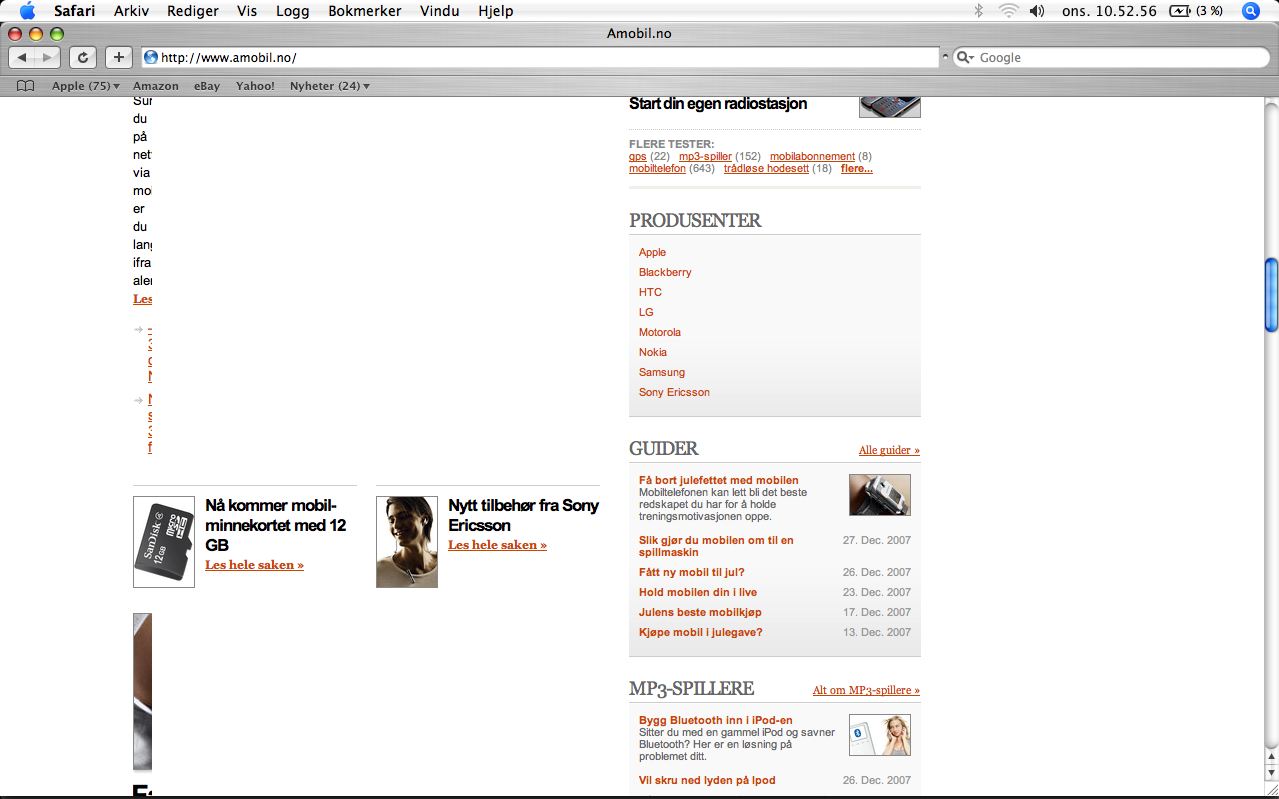Open the Sony Ericsson headset photo
The height and width of the screenshot is (799, 1279).
407,542
